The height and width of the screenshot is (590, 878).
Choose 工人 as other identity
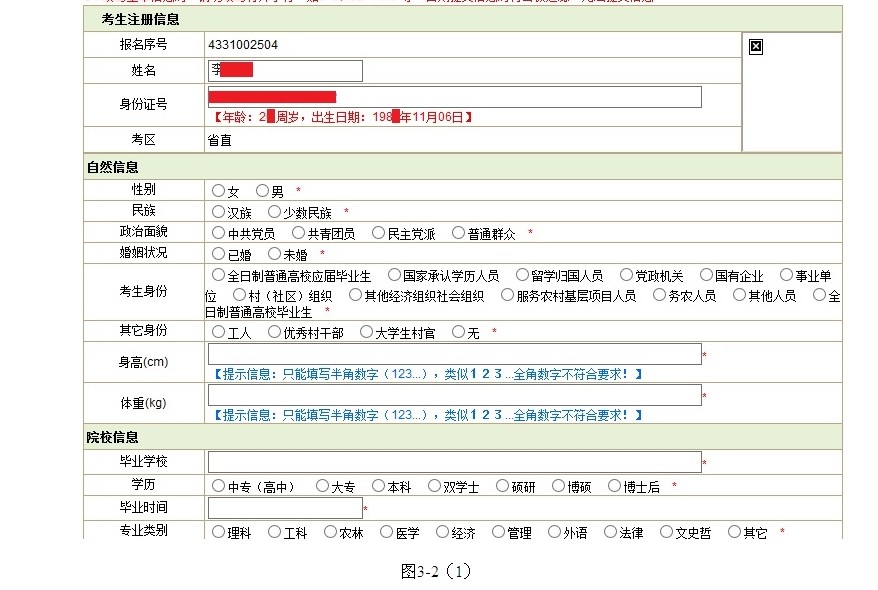click(x=218, y=332)
